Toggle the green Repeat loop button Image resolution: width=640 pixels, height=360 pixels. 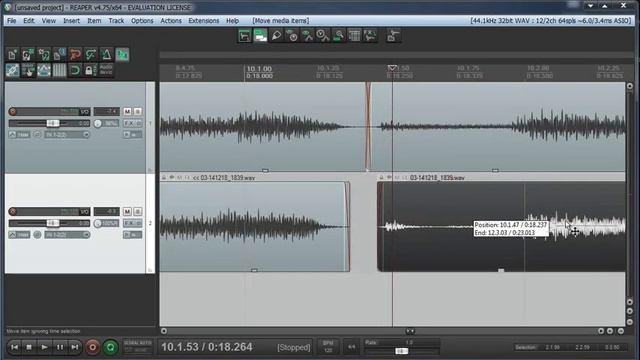110,347
